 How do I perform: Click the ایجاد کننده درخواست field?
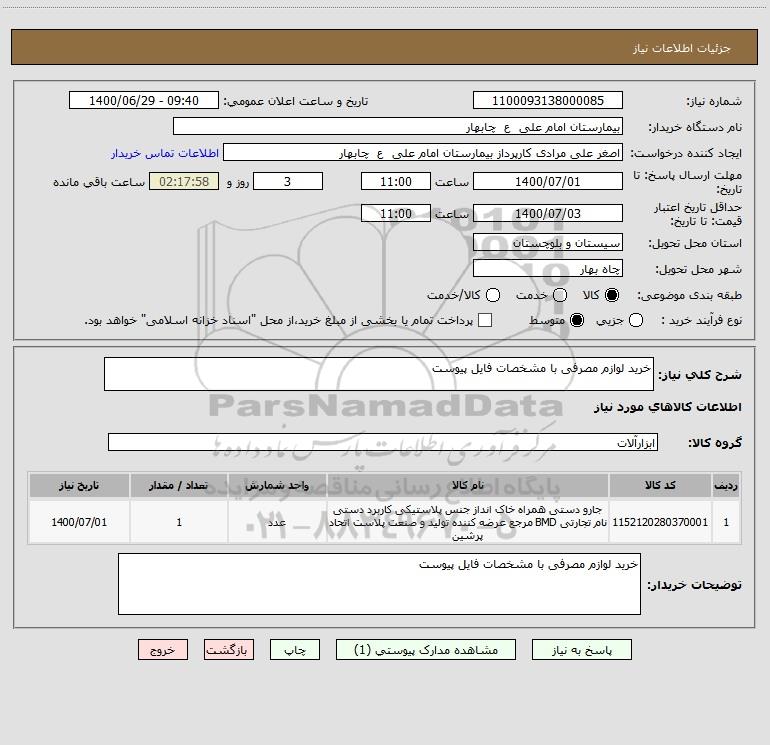click(x=423, y=152)
